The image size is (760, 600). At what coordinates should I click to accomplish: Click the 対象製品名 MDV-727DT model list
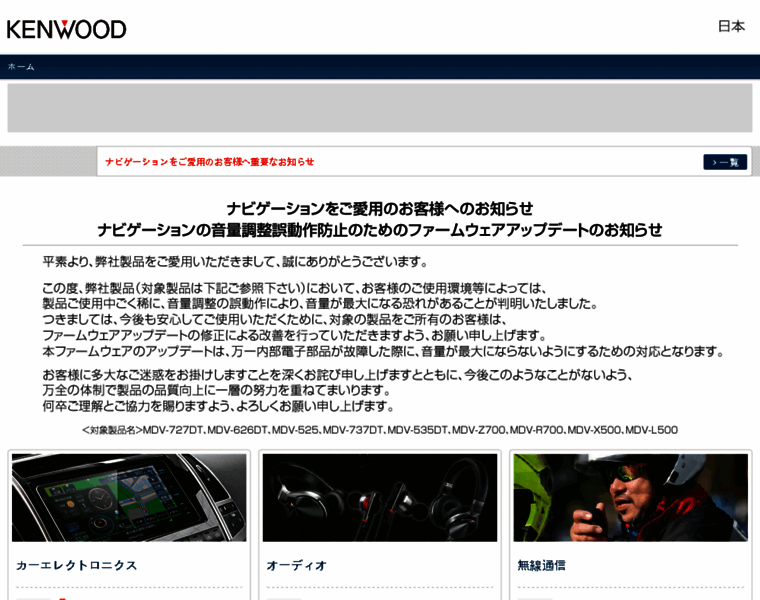pyautogui.click(x=380, y=430)
